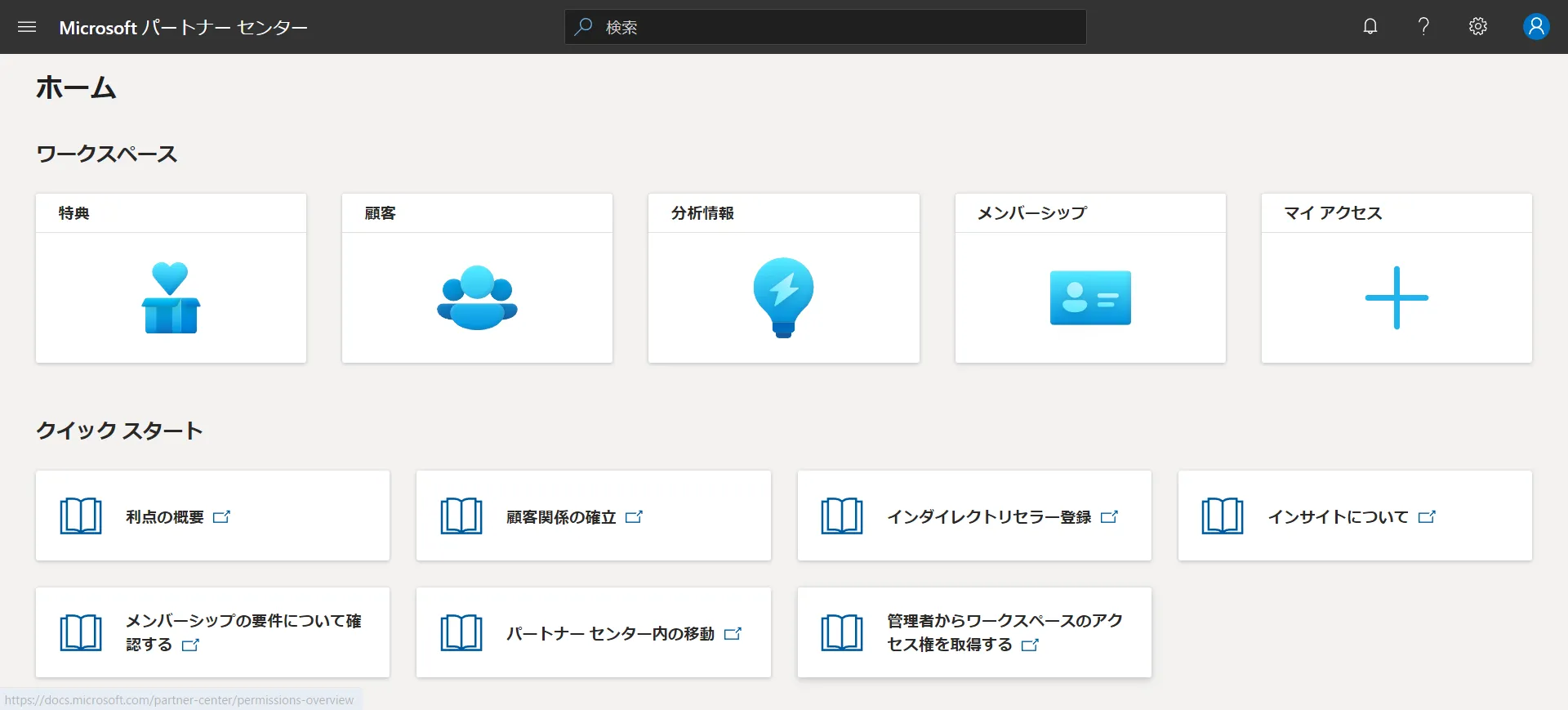The image size is (1568, 710).
Task: Click the Microsoft パートナー センター title
Action: tap(183, 27)
